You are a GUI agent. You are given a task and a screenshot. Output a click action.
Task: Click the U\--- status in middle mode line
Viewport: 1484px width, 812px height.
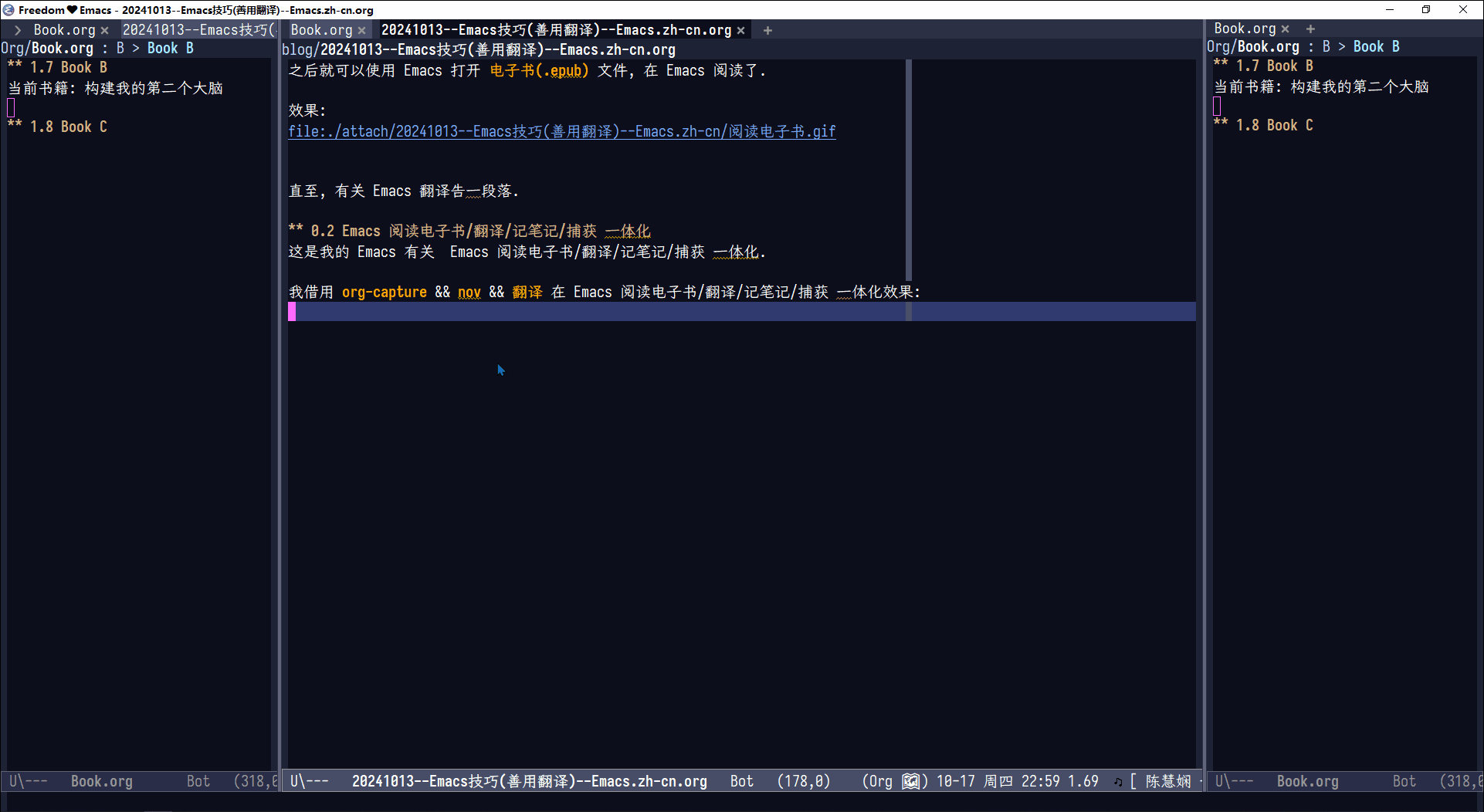[310, 782]
